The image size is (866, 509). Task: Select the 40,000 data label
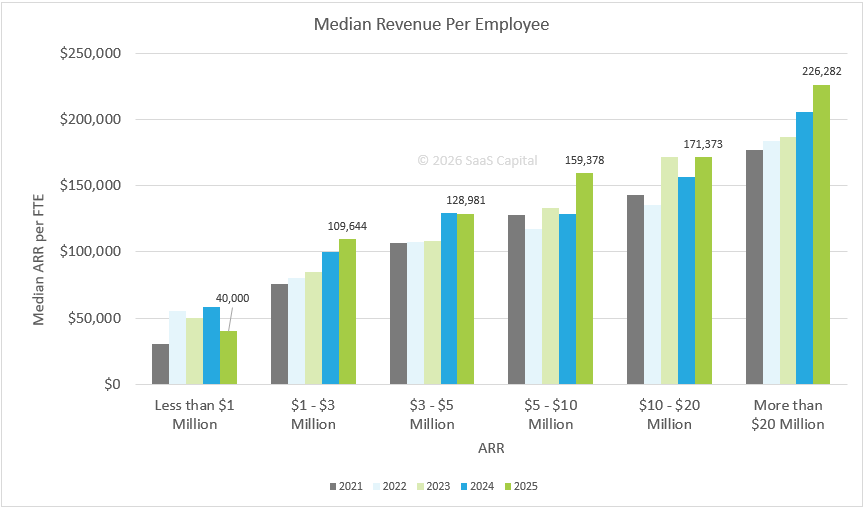point(233,298)
